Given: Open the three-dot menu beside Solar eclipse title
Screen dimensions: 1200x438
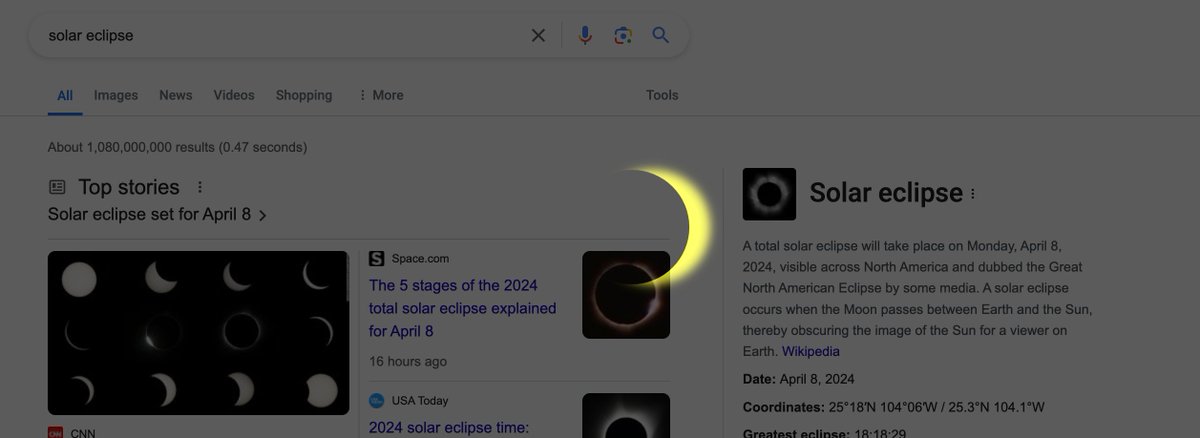Looking at the screenshot, I should click(x=973, y=194).
